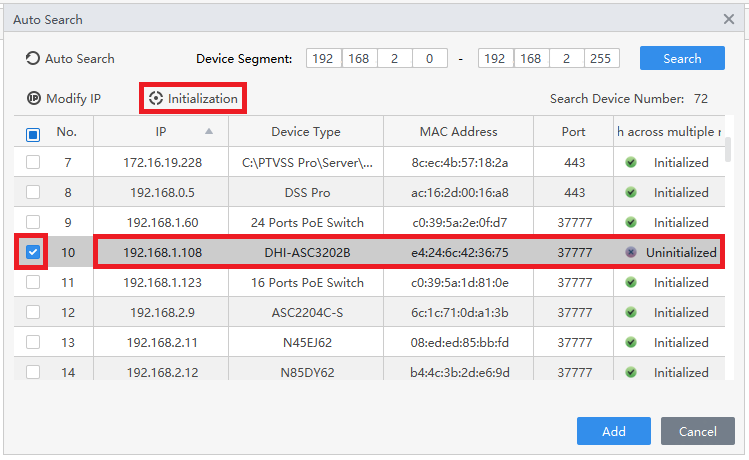Click green Initialized icon for ASC2204C-S row
The width and height of the screenshot is (749, 460).
pyautogui.click(x=631, y=313)
